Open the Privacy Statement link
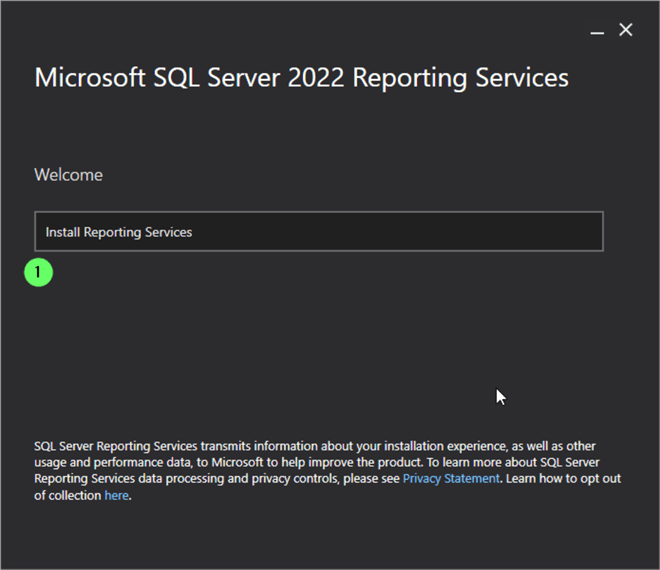 click(450, 479)
